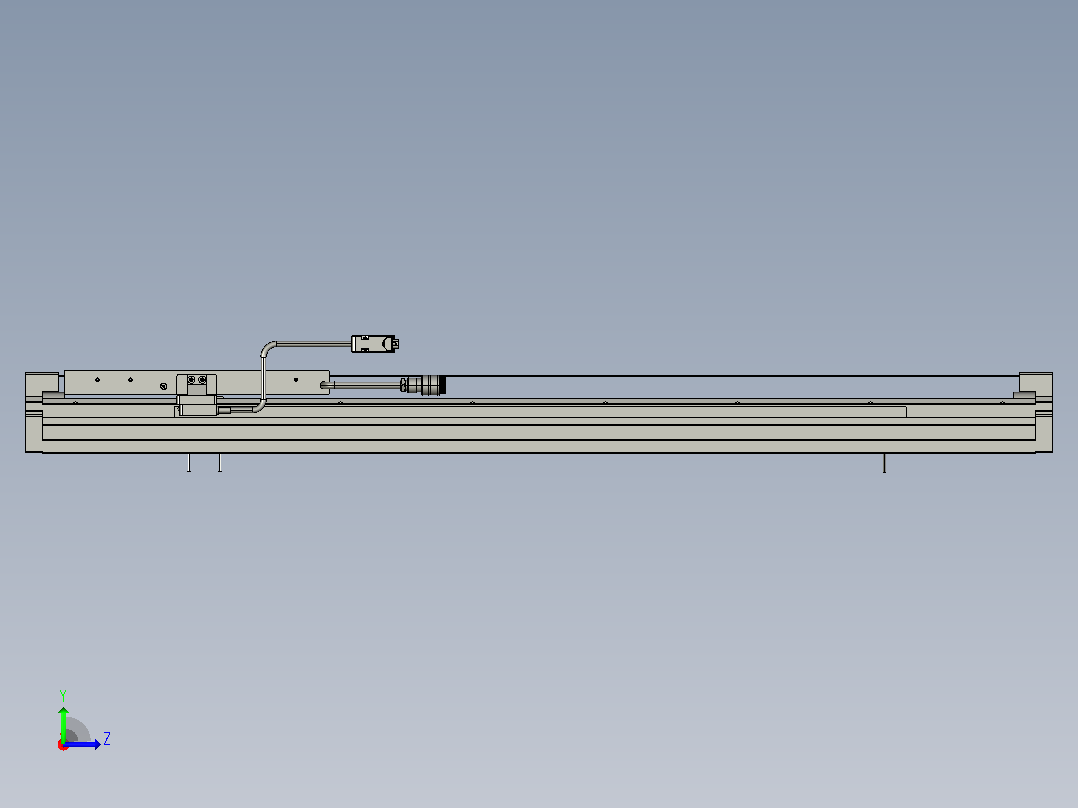The image size is (1078, 808).
Task: Click the green Y axis arrow on the triad
Action: (63, 723)
